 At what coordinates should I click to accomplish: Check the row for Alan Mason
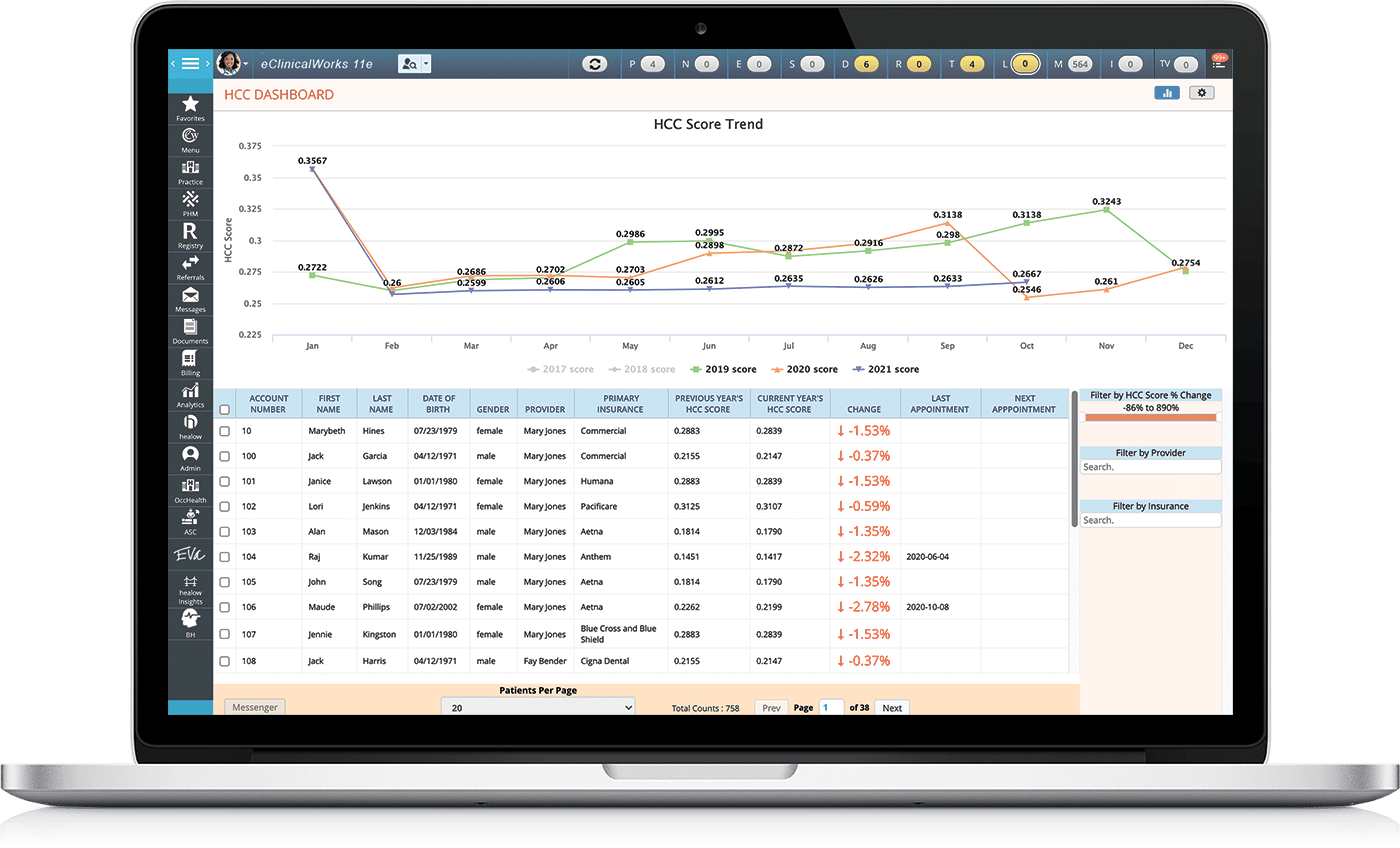pyautogui.click(x=224, y=532)
